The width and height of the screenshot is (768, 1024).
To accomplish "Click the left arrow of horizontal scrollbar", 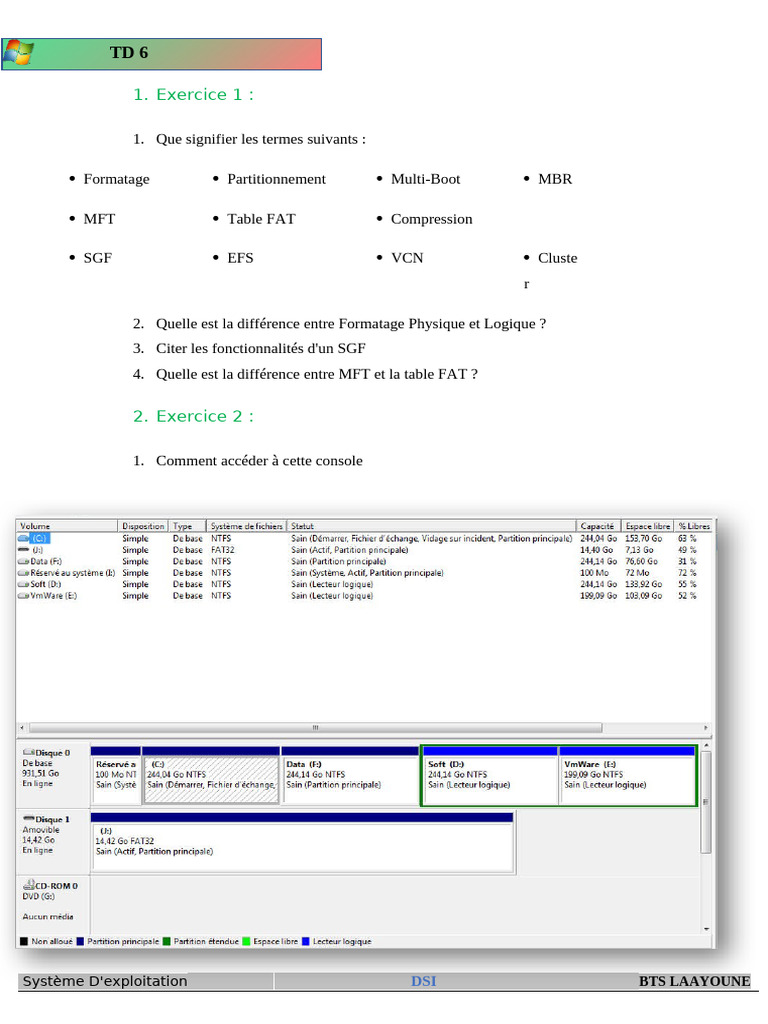I will (x=22, y=728).
